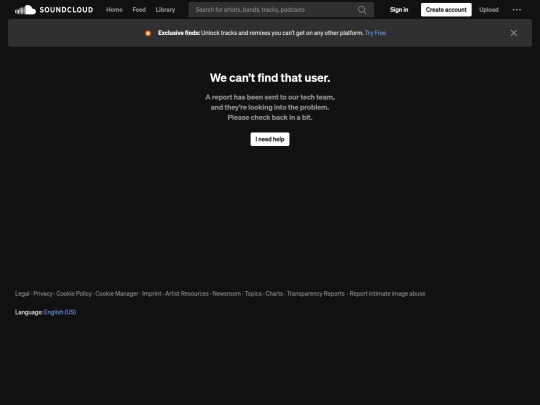Screen dimensions: 540x405
Task: Open the Charts footer link
Action: tap(274, 294)
